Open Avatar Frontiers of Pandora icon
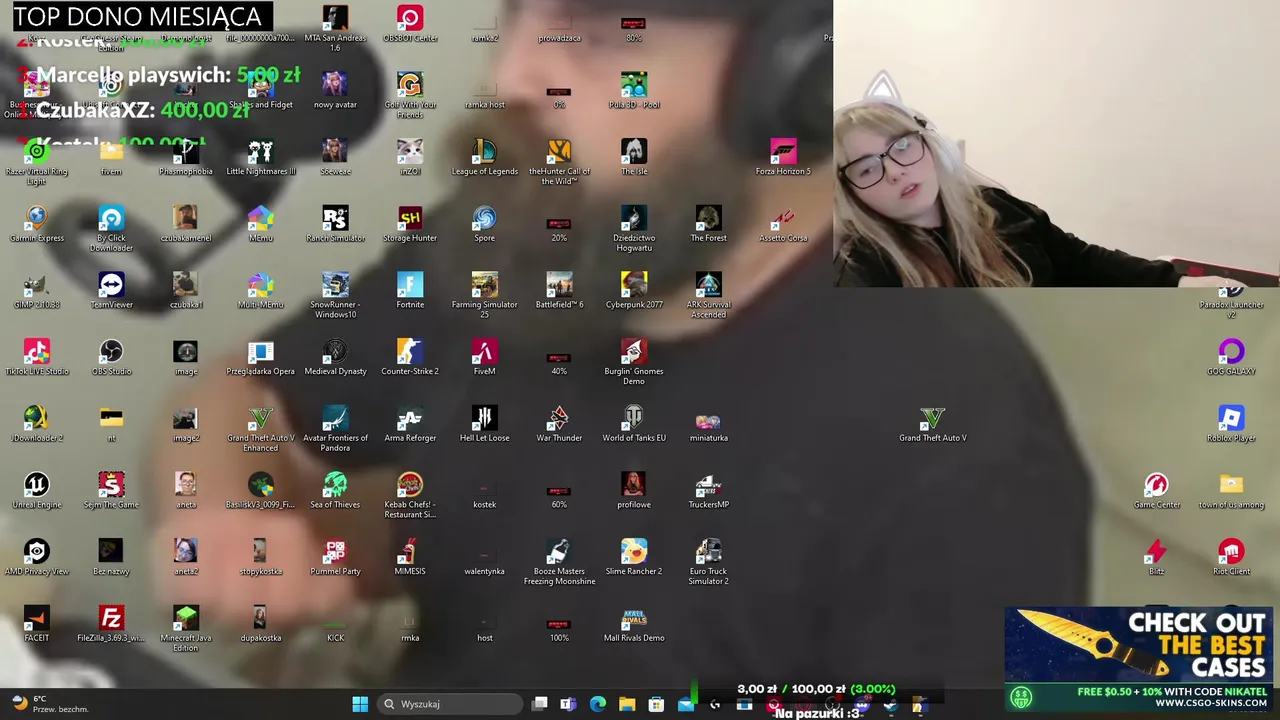 pos(335,429)
